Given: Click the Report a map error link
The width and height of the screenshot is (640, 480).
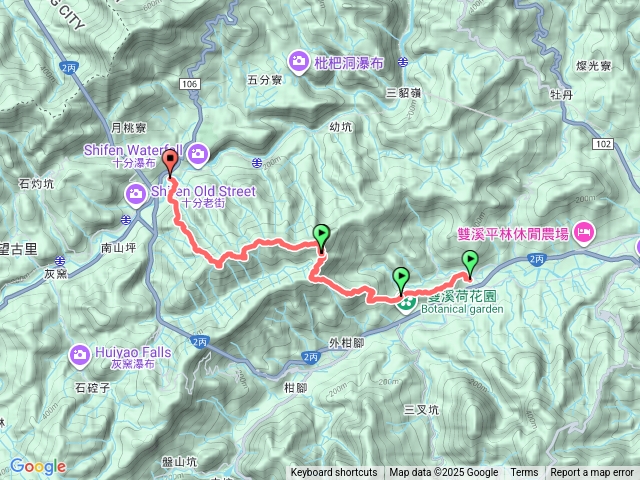Looking at the screenshot, I should click(x=591, y=473).
